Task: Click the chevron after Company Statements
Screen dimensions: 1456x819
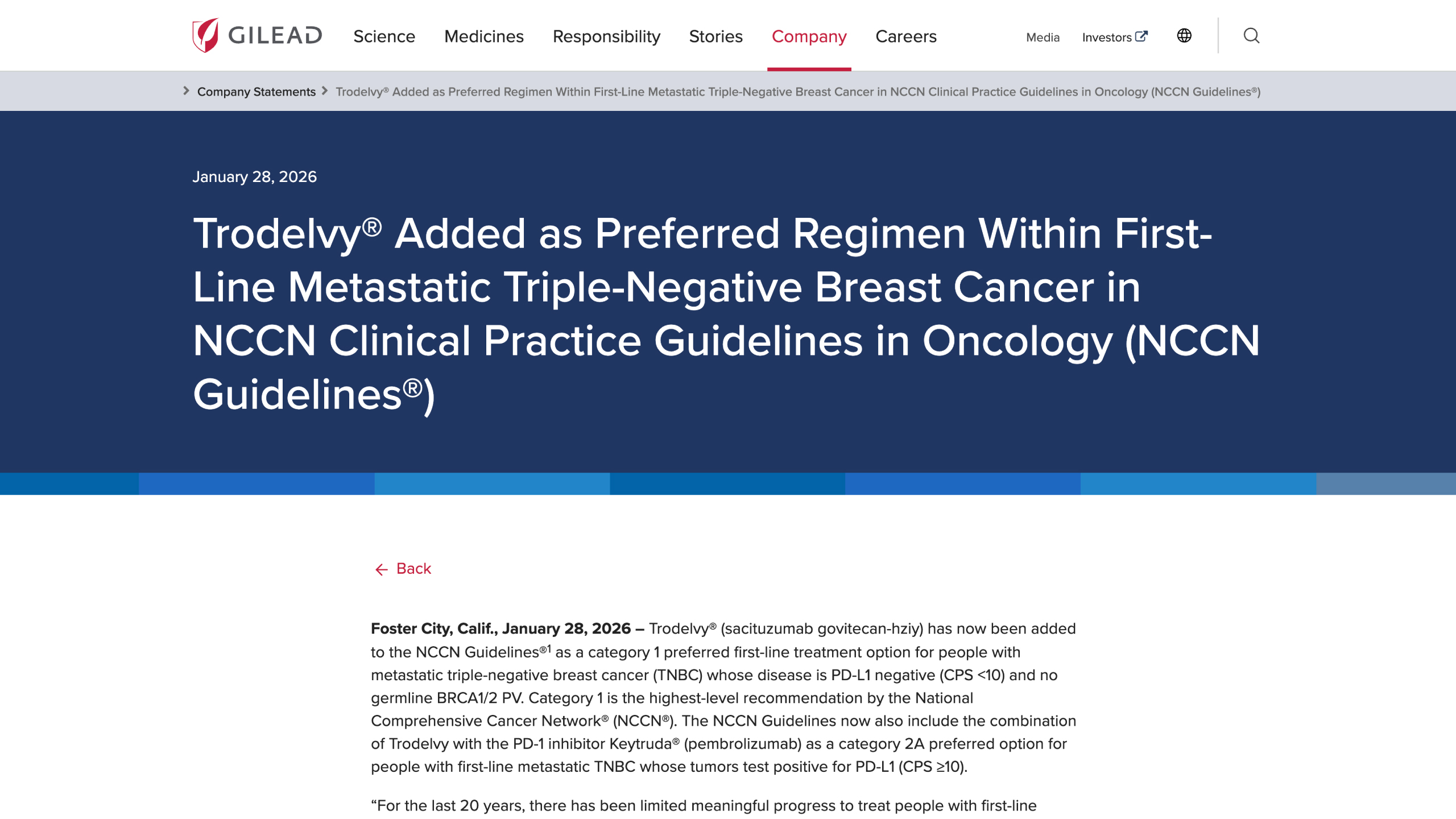Action: point(325,91)
